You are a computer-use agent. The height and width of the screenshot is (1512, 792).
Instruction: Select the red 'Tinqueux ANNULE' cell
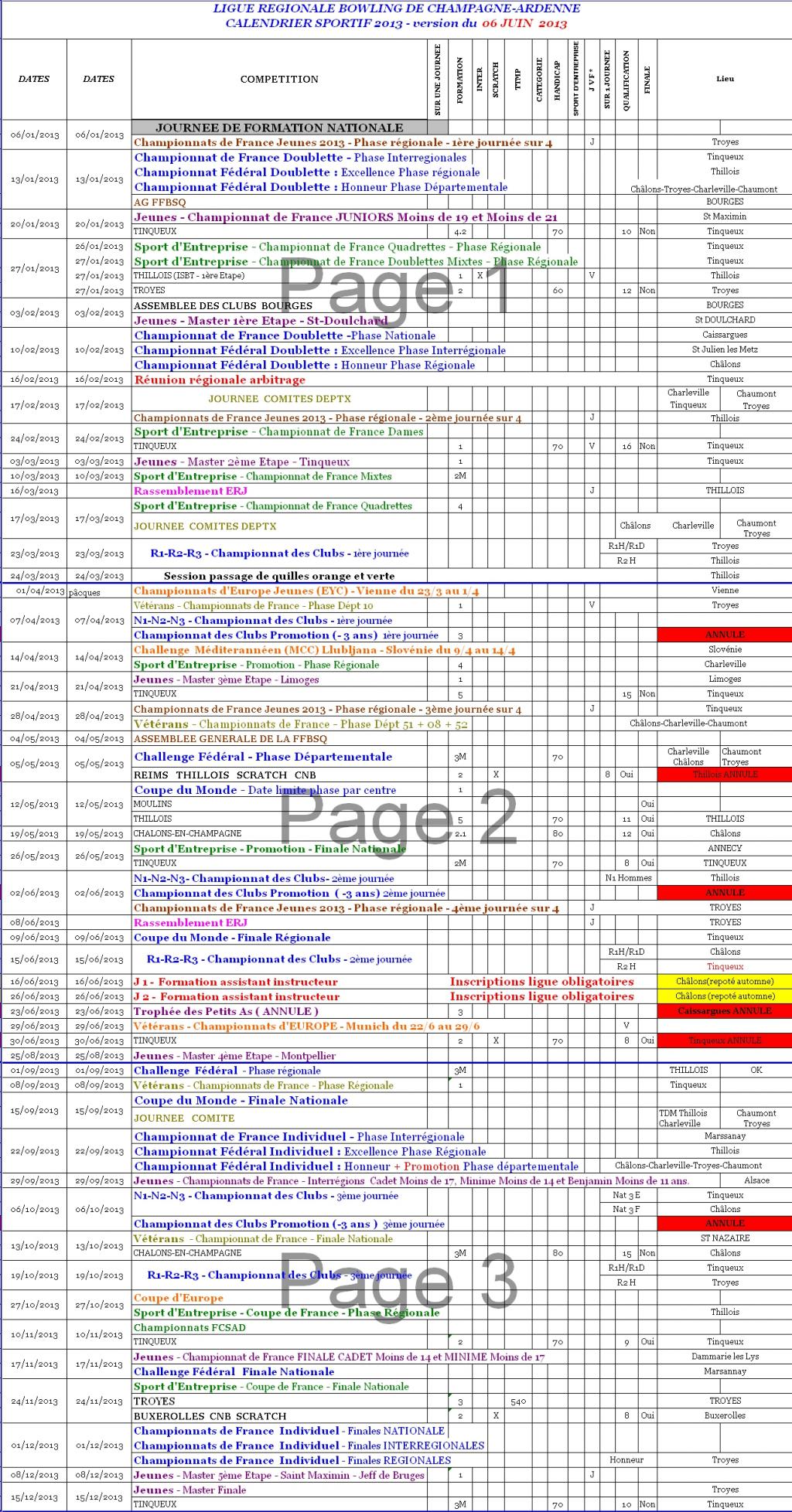(x=725, y=1040)
